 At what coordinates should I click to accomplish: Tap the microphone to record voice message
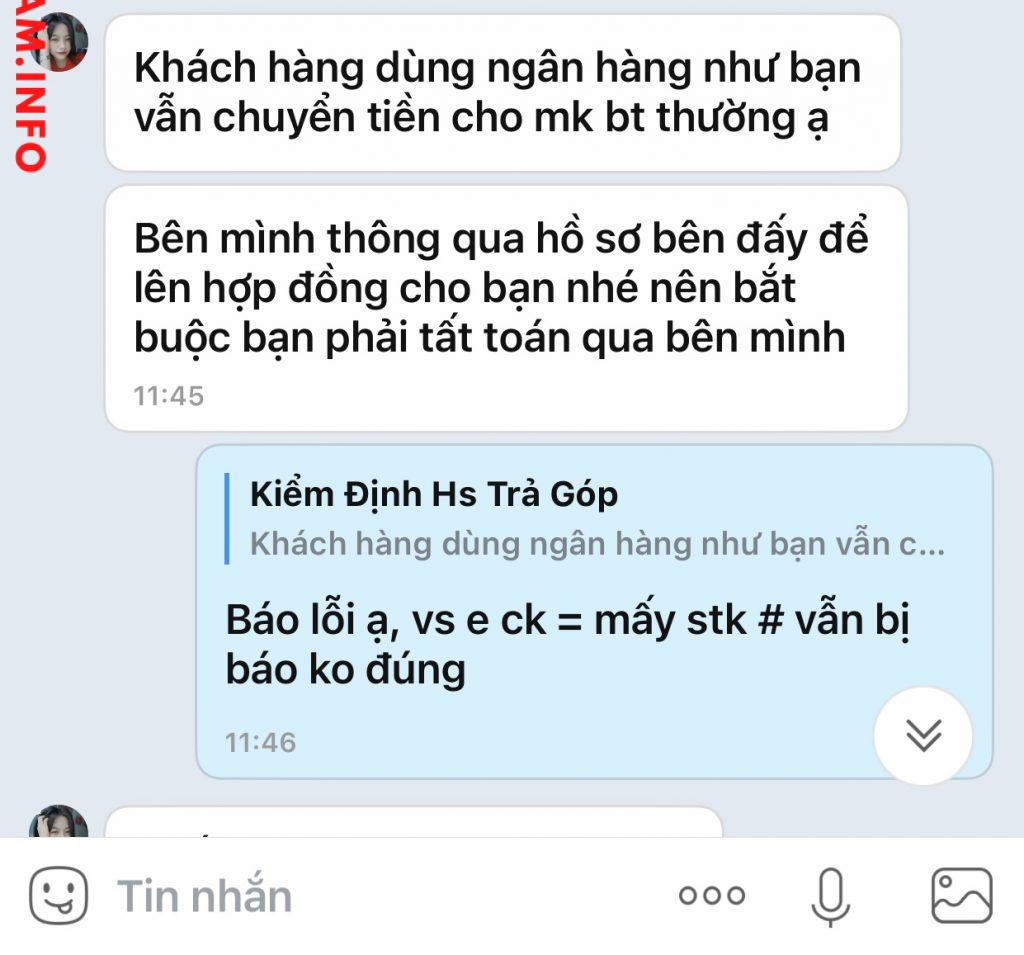[x=830, y=897]
